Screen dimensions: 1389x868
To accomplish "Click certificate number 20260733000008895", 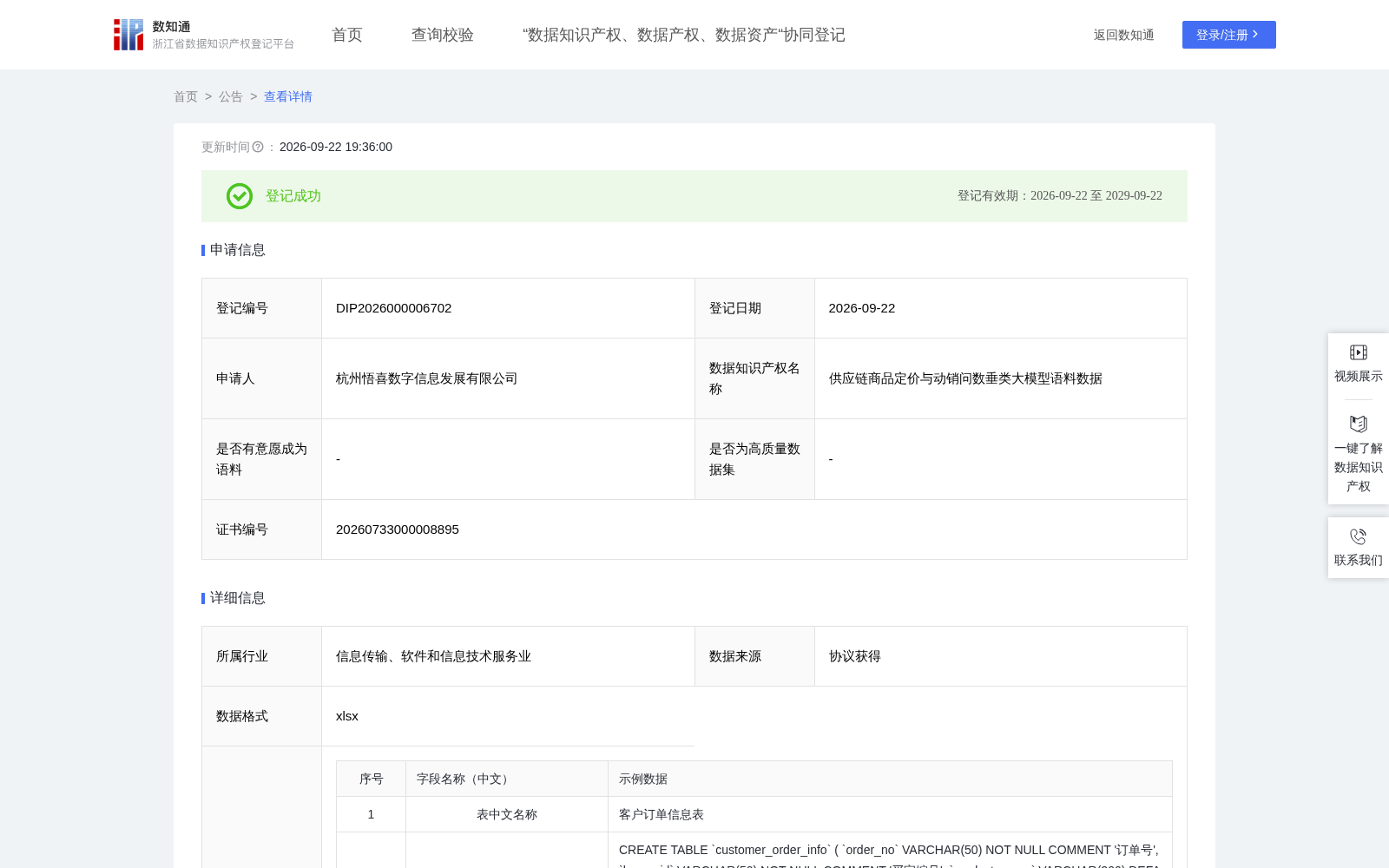I will [398, 529].
